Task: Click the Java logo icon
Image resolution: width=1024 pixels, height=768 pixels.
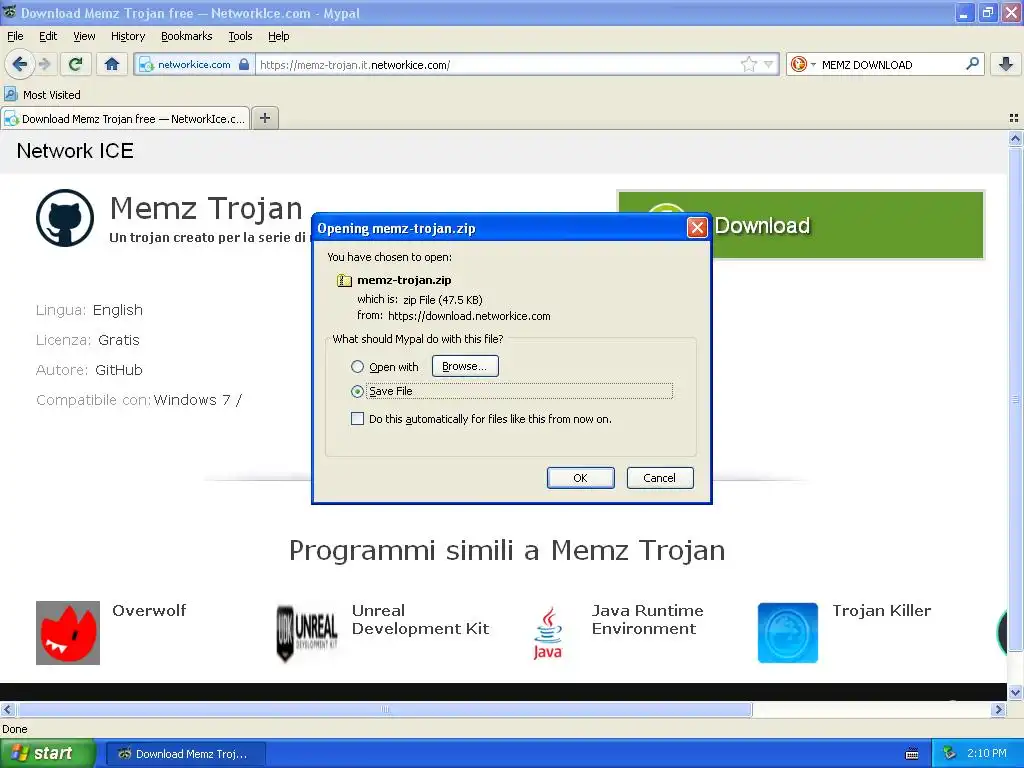Action: [x=547, y=633]
